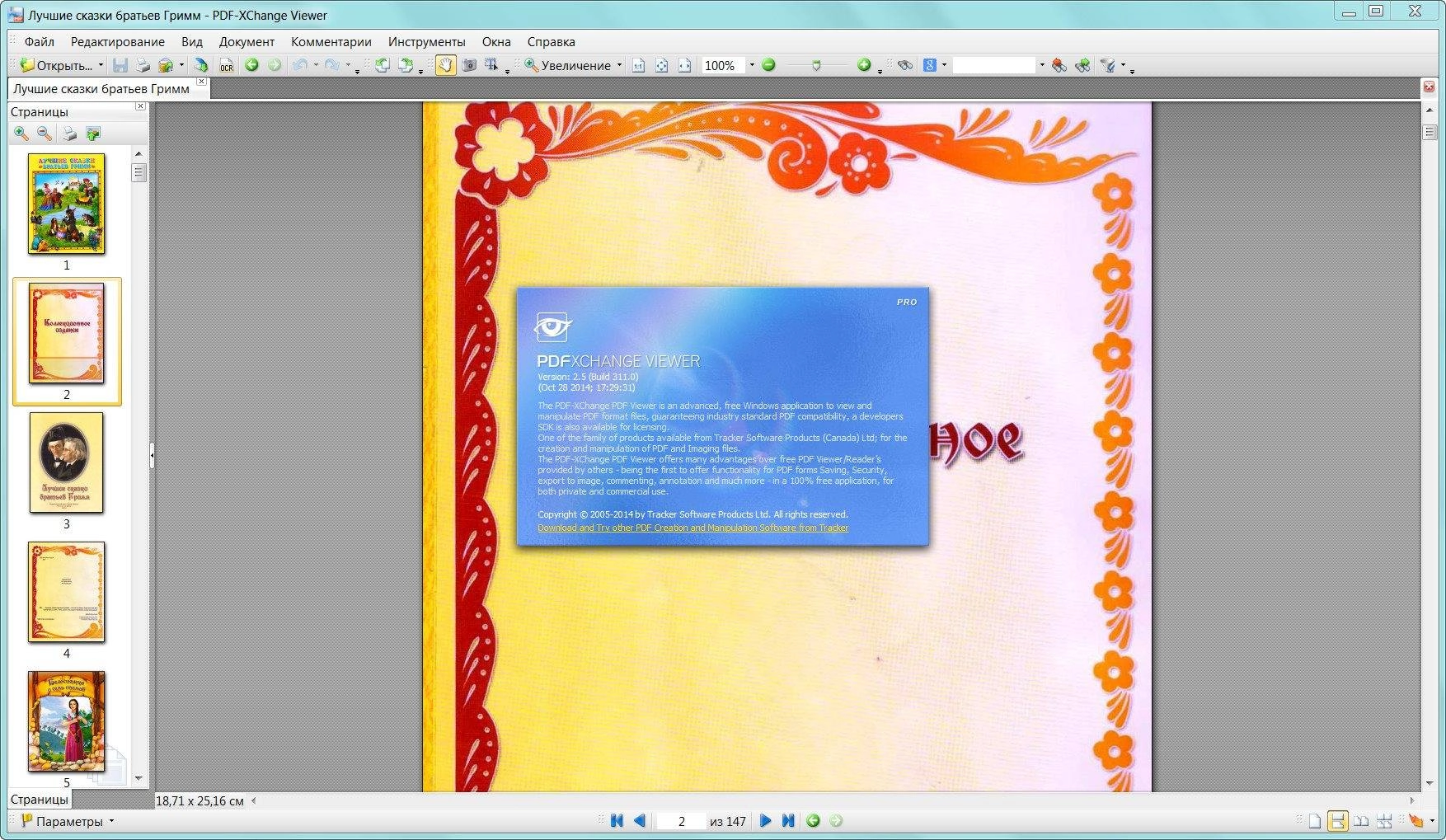The image size is (1446, 840).
Task: Click the Страницы tab at panel bottom
Action: 39,799
